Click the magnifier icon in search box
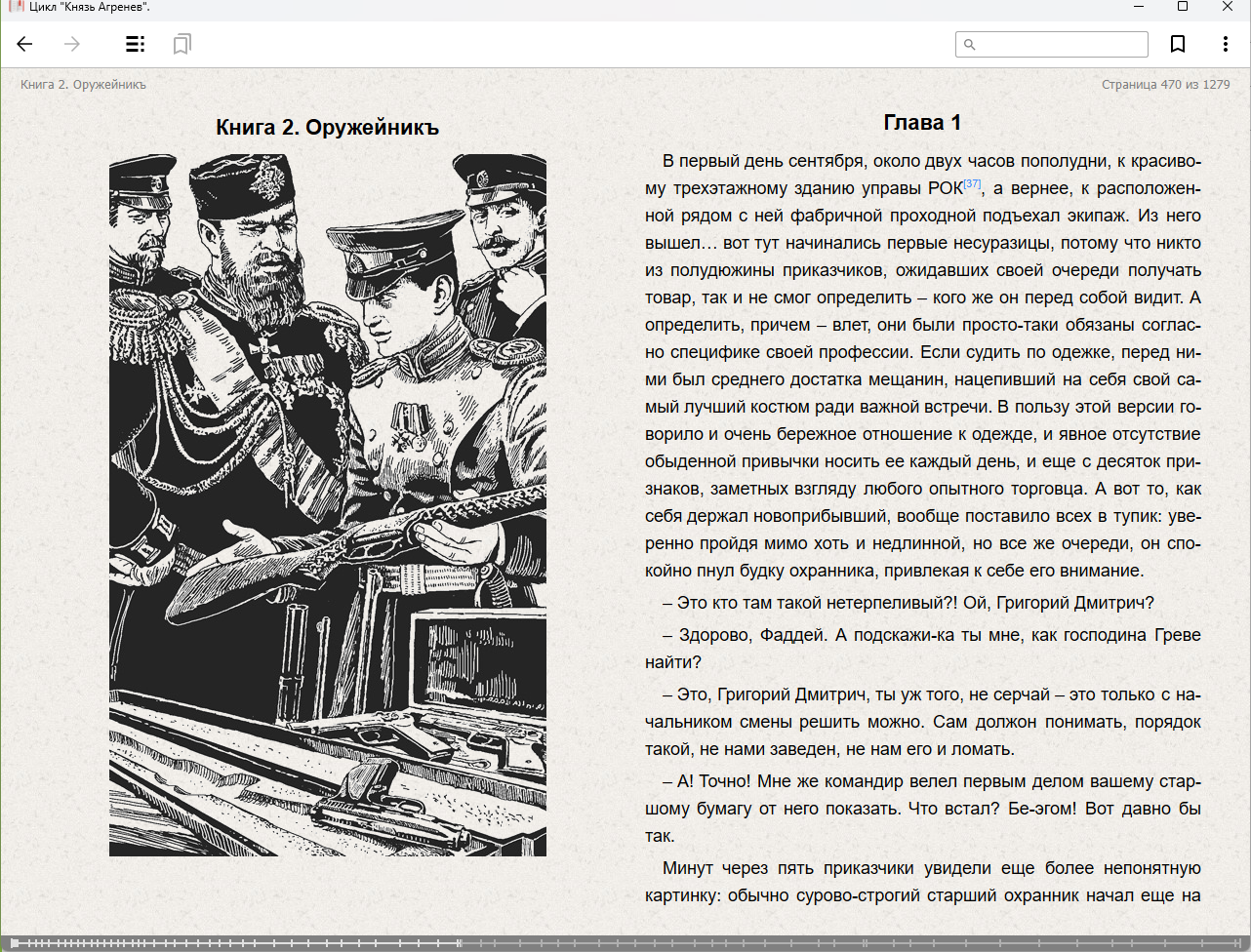The height and width of the screenshot is (952, 1251). click(x=969, y=44)
